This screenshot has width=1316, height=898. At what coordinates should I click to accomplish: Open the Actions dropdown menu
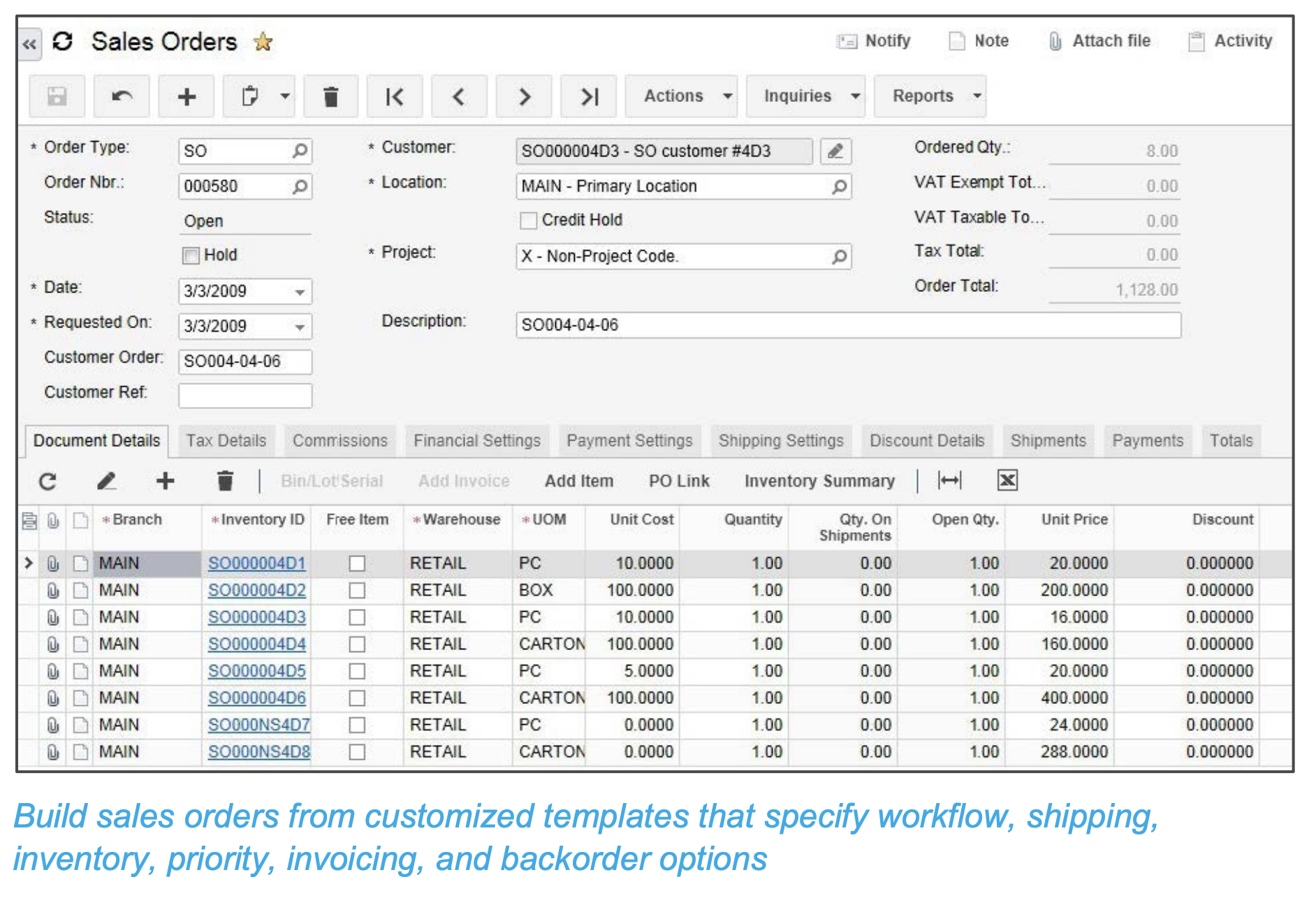[x=681, y=96]
